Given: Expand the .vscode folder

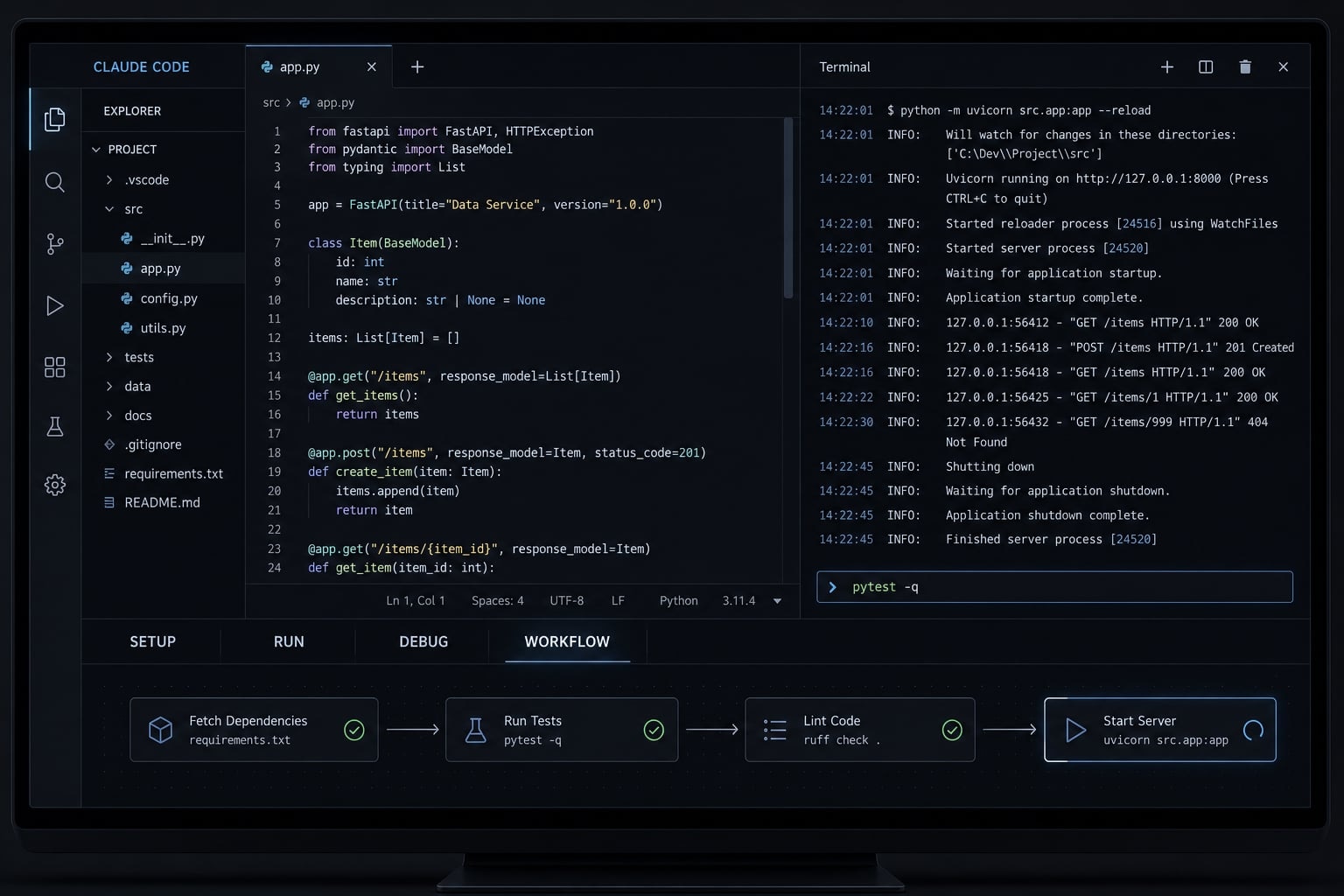Looking at the screenshot, I should [109, 179].
